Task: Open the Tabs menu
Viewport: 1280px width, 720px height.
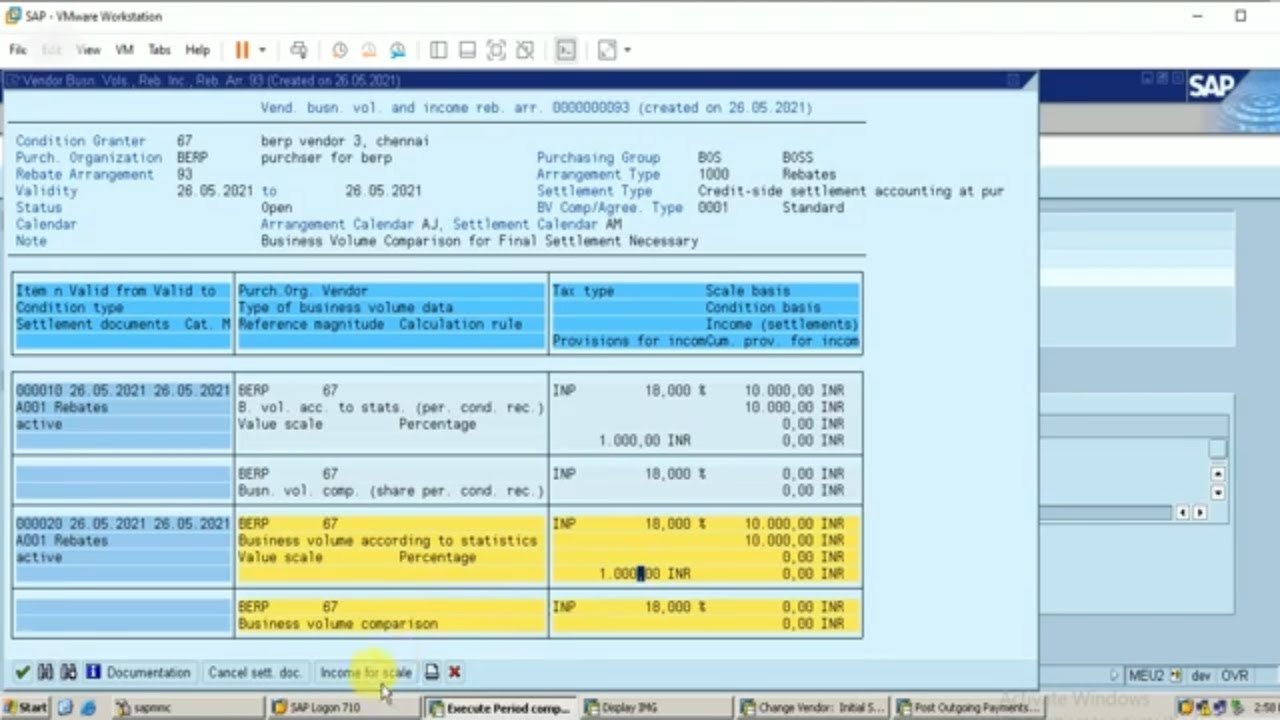Action: (160, 50)
